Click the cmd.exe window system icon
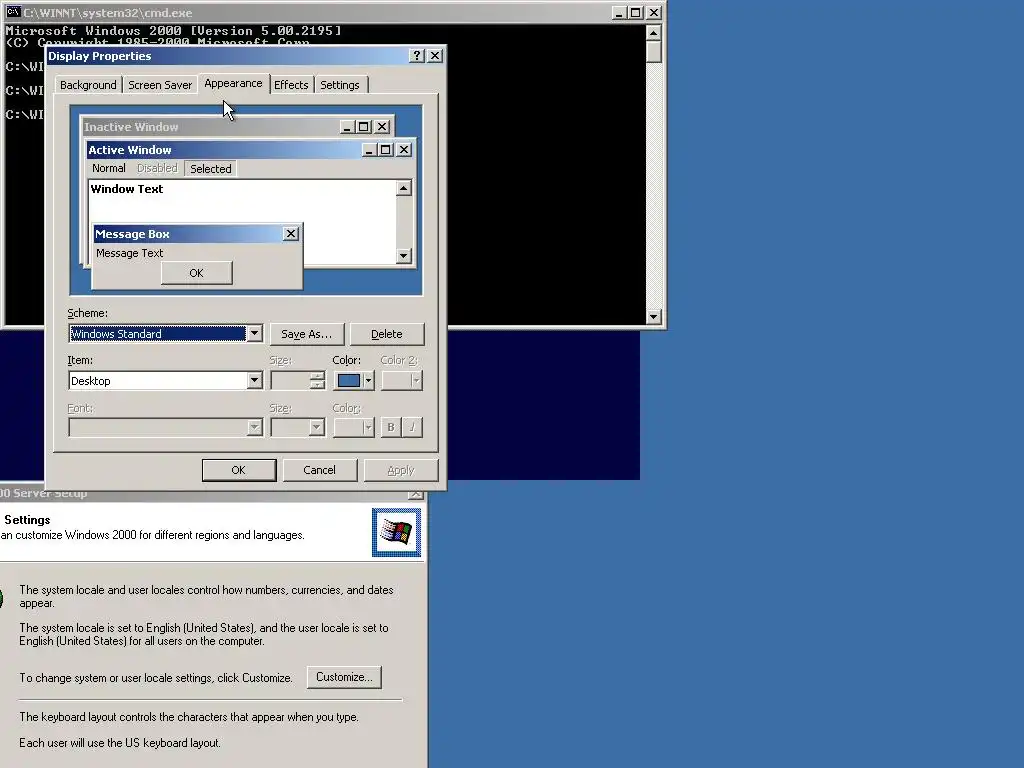1024x768 pixels. click(12, 12)
